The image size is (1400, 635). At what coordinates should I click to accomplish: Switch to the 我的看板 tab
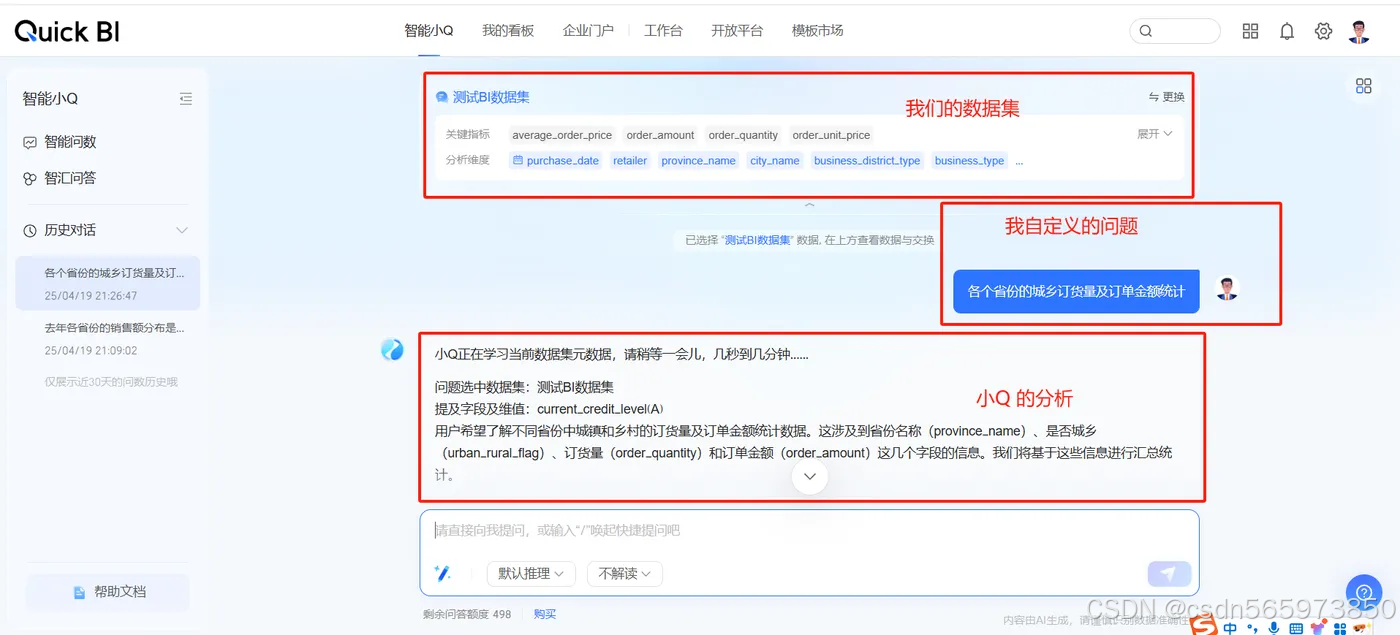[x=508, y=30]
